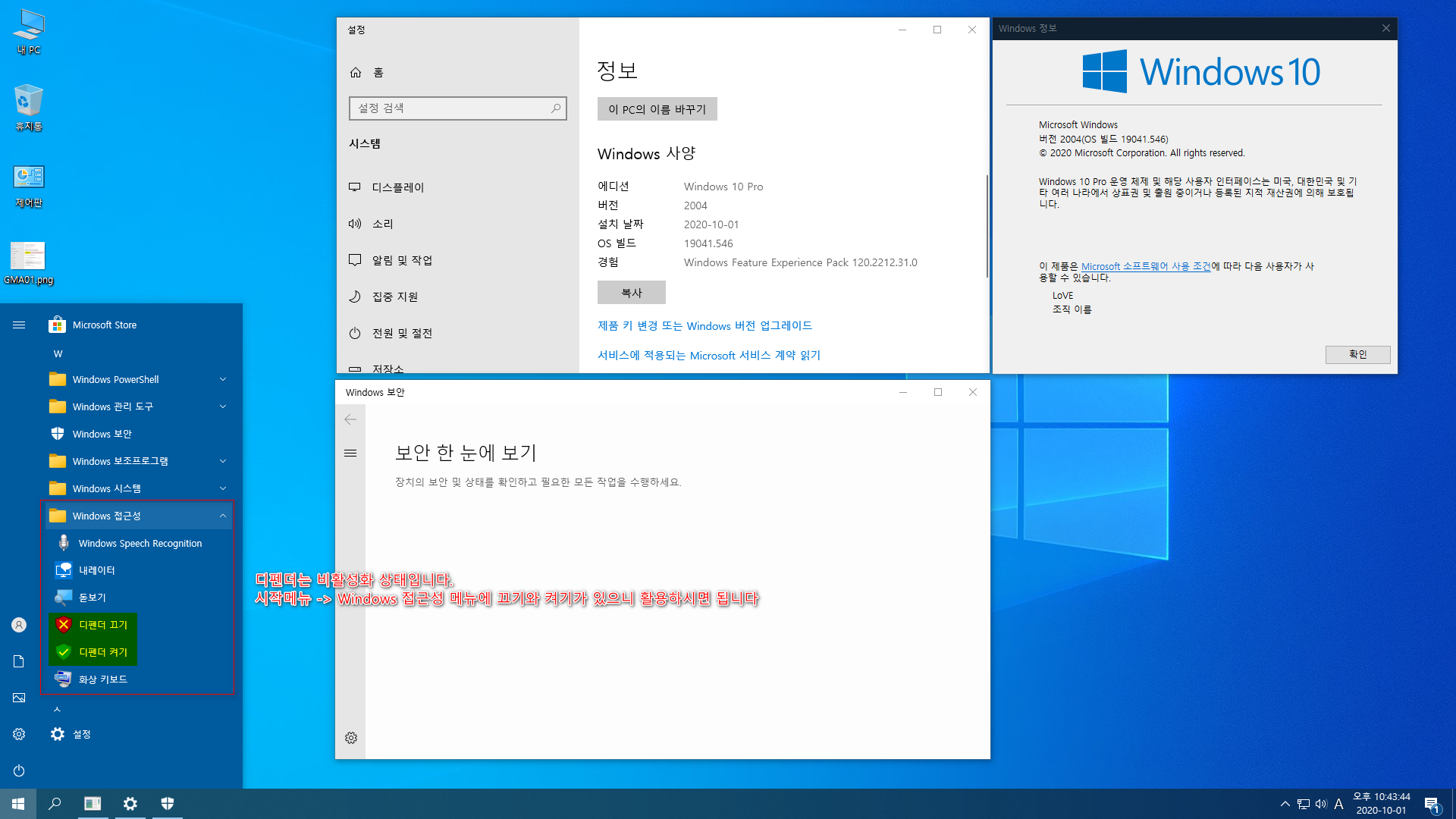Click the settings gear in Windows Security

click(351, 738)
